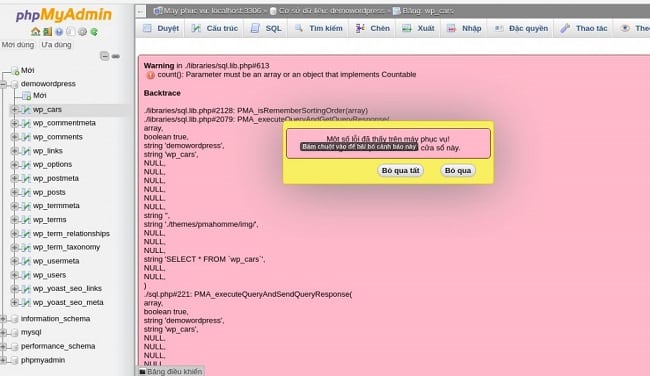The image size is (650, 376).
Task: Switch to Ưa dùng favorite tables
Action: 56,45
